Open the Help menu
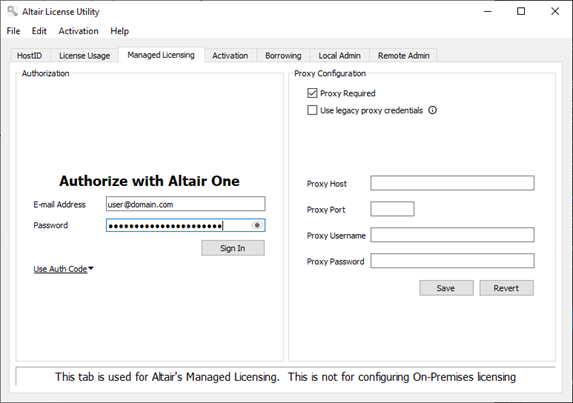573x403 pixels. [x=119, y=31]
